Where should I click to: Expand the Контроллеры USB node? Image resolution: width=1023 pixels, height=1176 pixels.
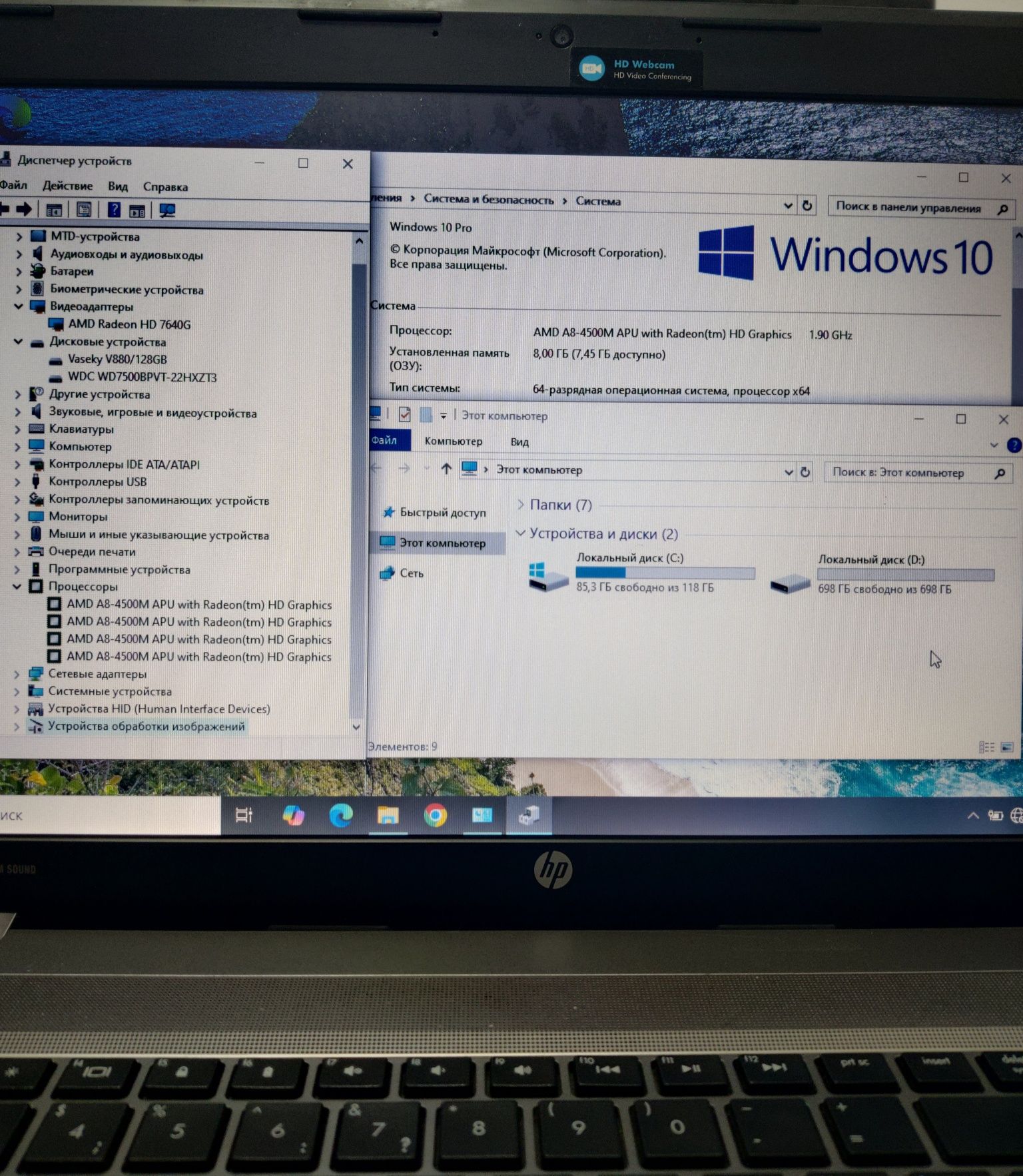coord(18,482)
